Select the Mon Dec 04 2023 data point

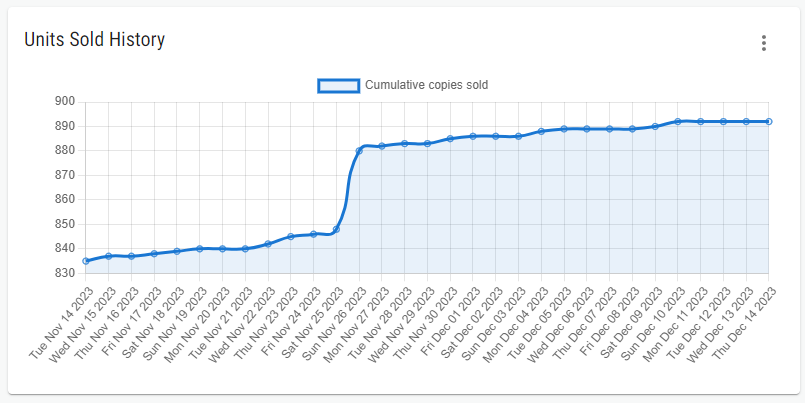(x=541, y=131)
